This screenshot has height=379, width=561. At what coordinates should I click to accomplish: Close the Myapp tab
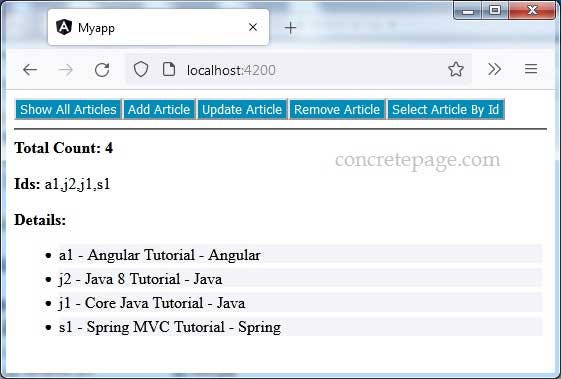click(253, 27)
